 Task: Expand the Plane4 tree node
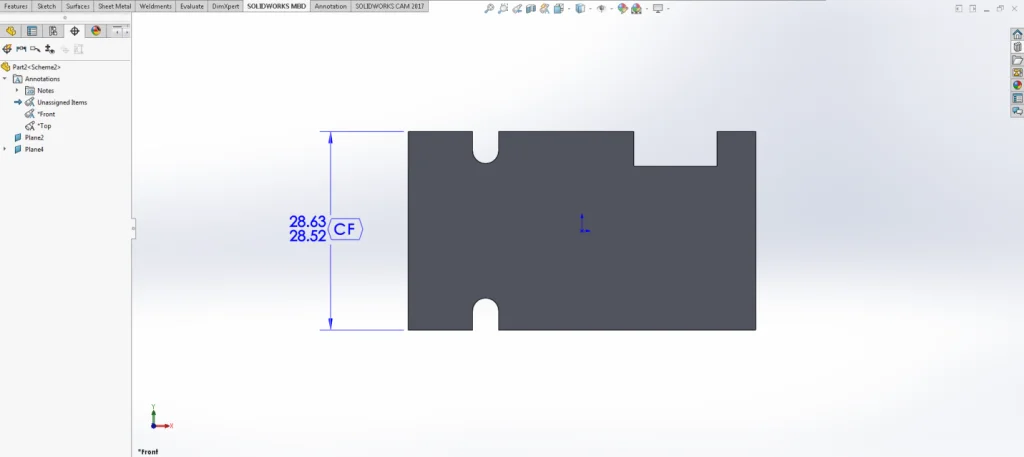coord(5,149)
